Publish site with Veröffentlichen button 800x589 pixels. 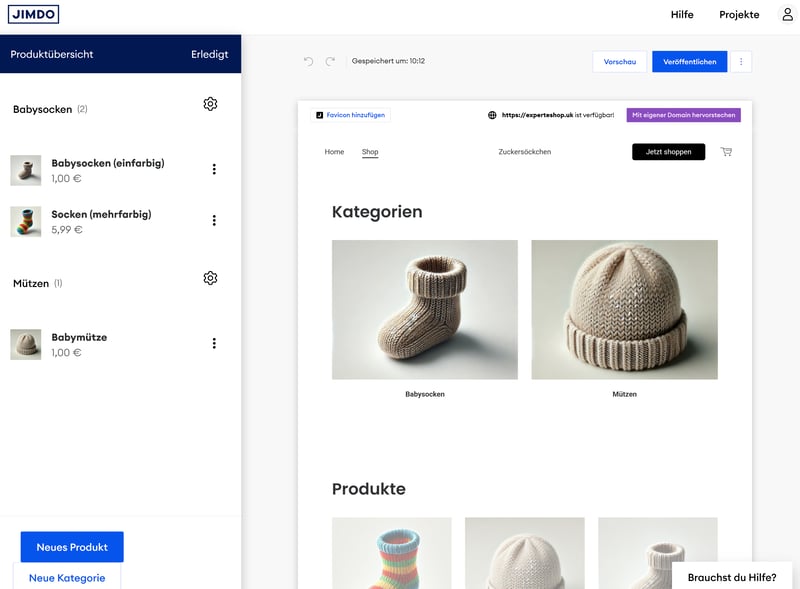[x=689, y=62]
